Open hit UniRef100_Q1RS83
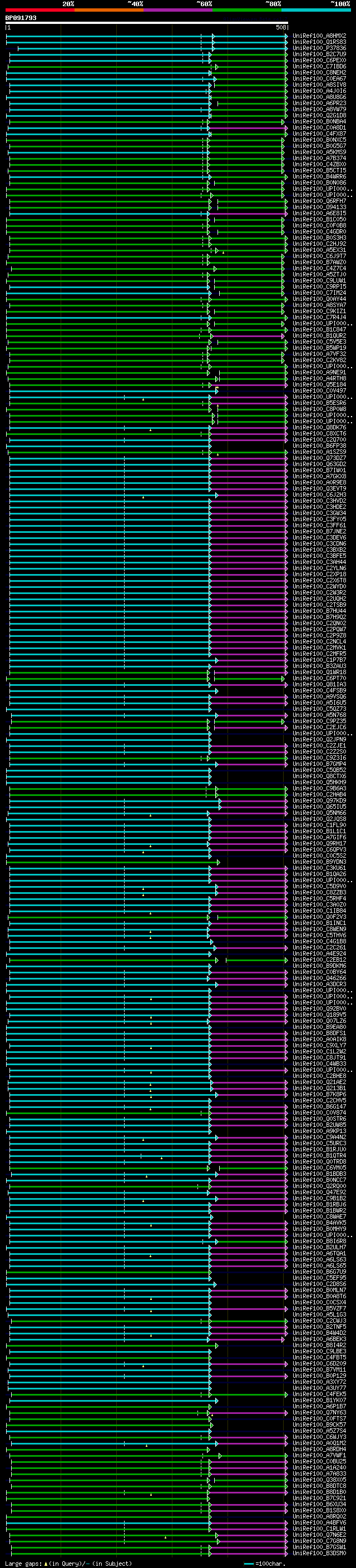 319,42
